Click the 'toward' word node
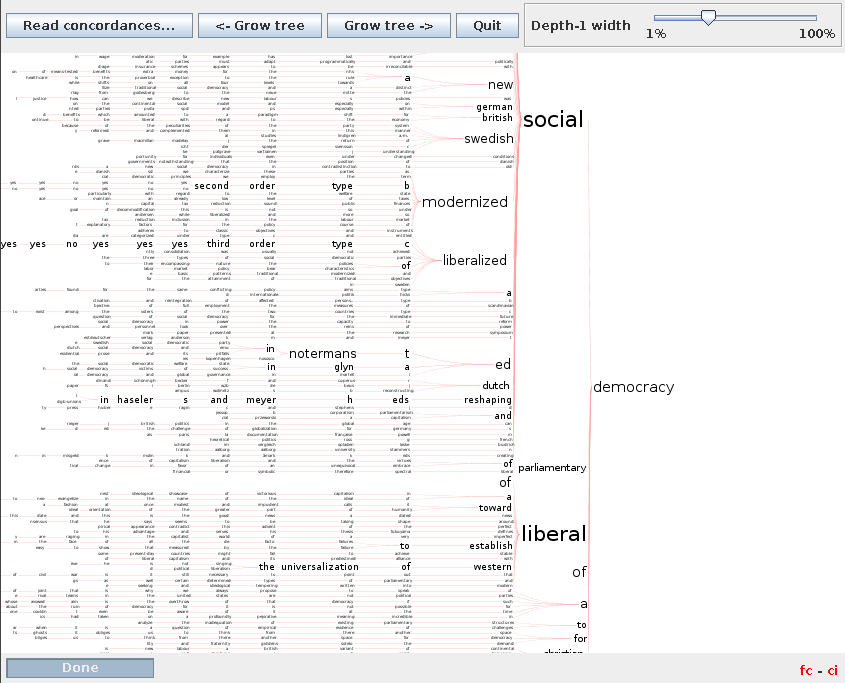Viewport: 845px width, 683px height. pos(495,508)
